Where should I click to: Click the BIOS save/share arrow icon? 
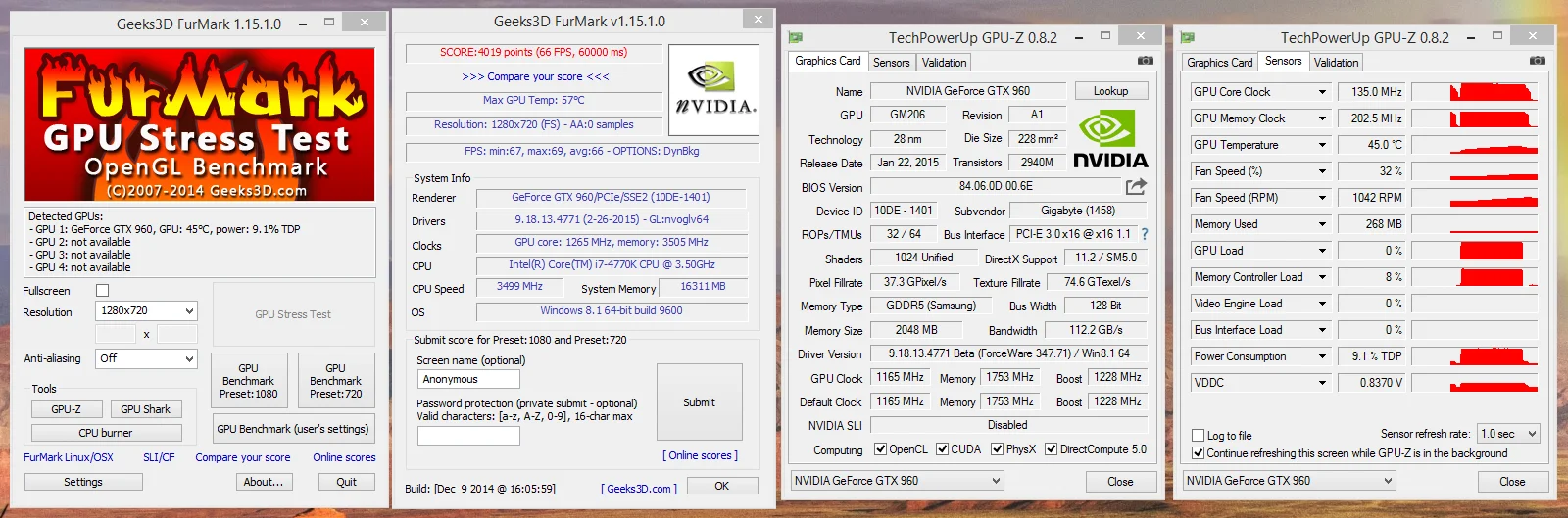[x=1136, y=186]
